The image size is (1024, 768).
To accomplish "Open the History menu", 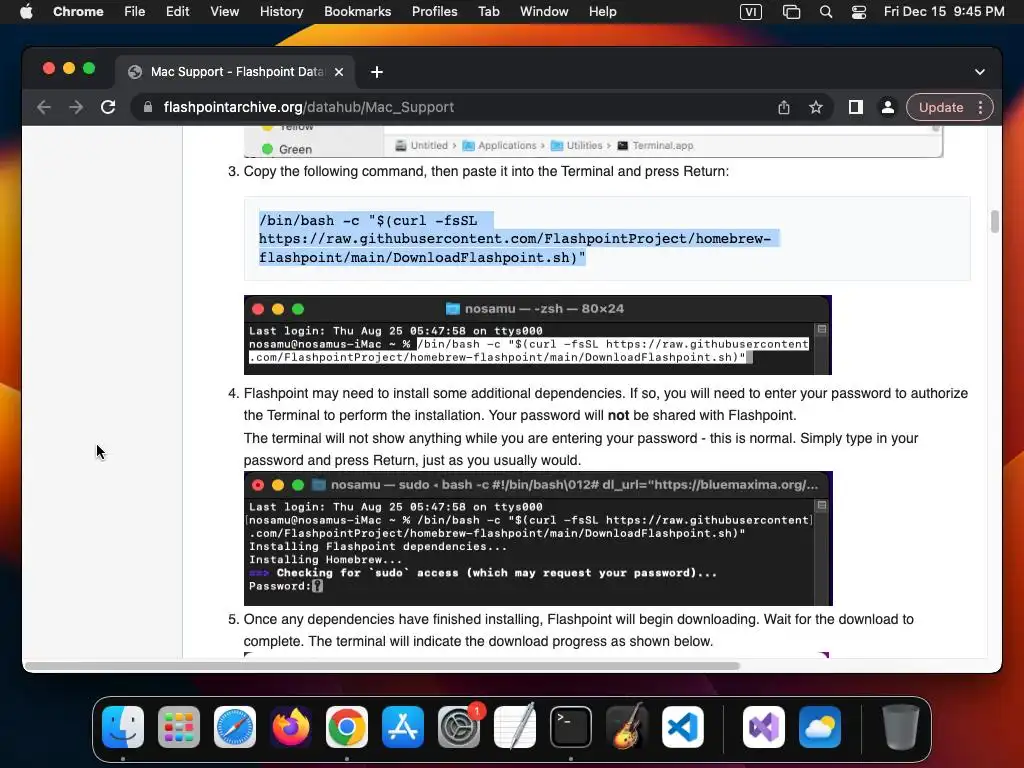I will click(x=281, y=12).
